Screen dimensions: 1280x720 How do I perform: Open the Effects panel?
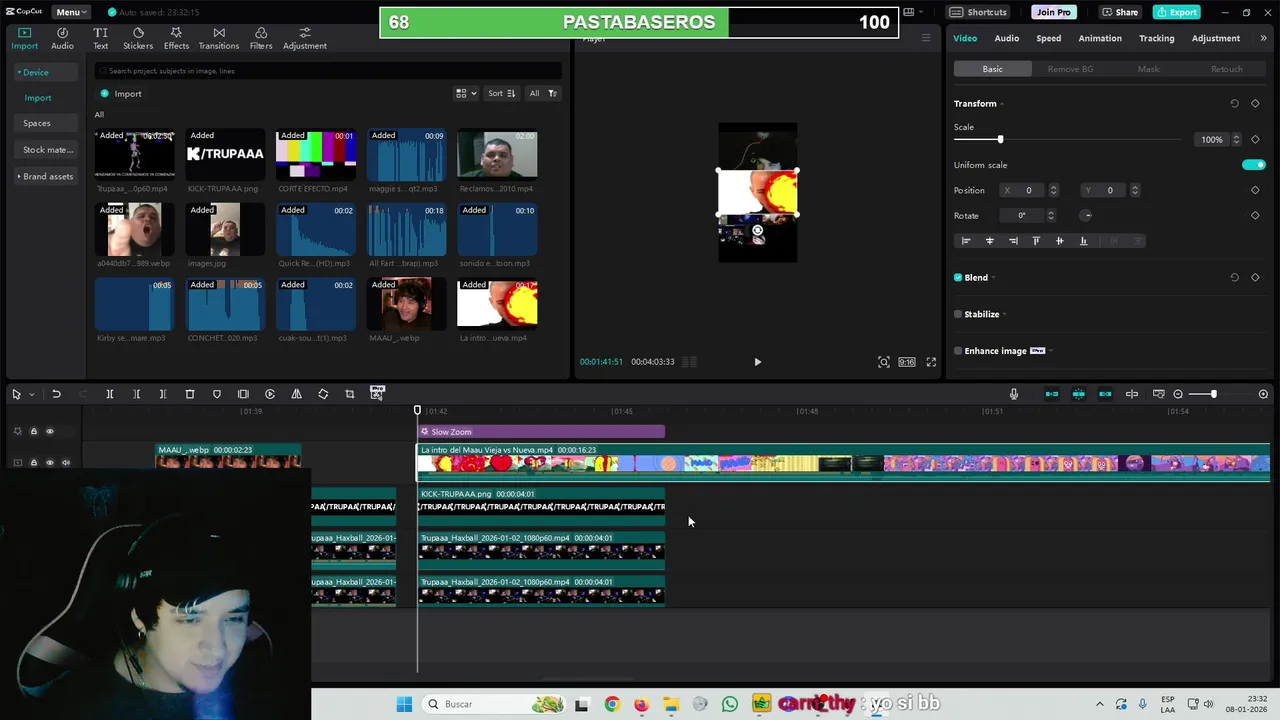coord(176,38)
